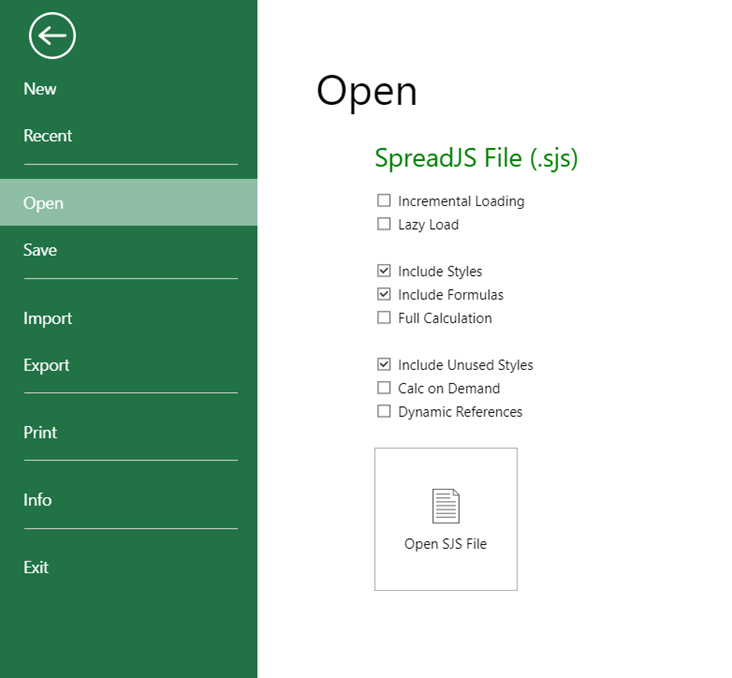Select New in the sidebar menu
Viewport: 732px width, 678px height.
(x=40, y=89)
